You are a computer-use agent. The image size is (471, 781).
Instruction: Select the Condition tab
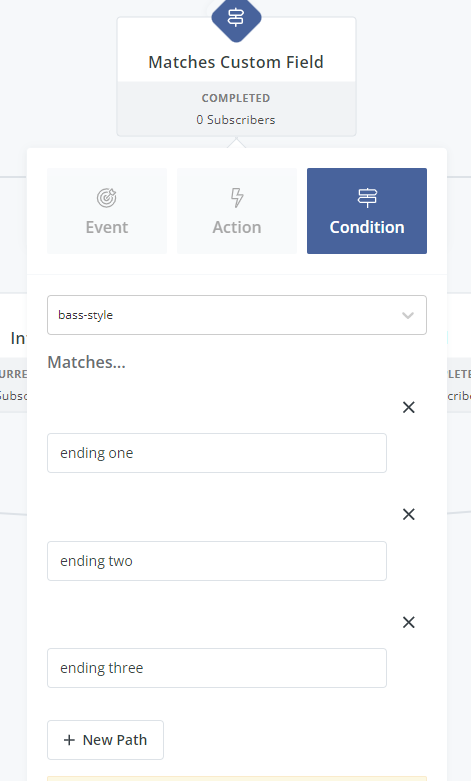(x=367, y=211)
